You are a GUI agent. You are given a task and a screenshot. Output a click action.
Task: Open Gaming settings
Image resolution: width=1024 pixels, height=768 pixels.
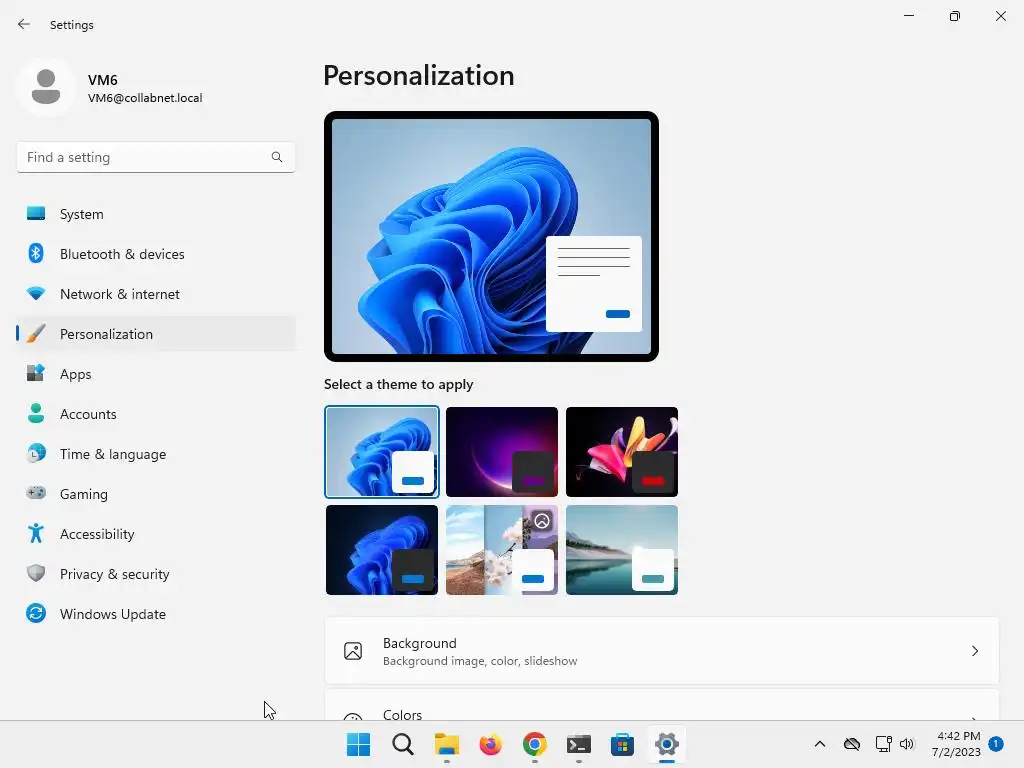pyautogui.click(x=156, y=494)
